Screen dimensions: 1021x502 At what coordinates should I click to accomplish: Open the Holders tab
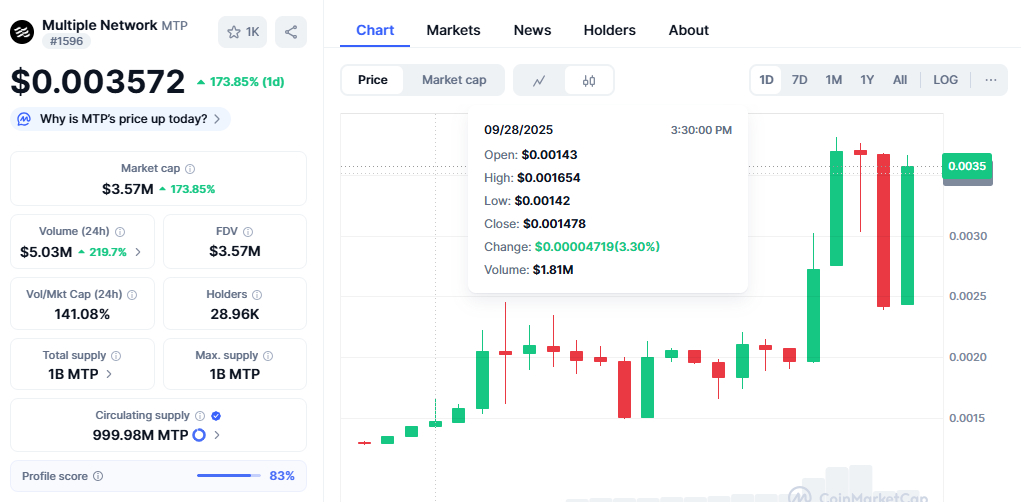coord(609,30)
